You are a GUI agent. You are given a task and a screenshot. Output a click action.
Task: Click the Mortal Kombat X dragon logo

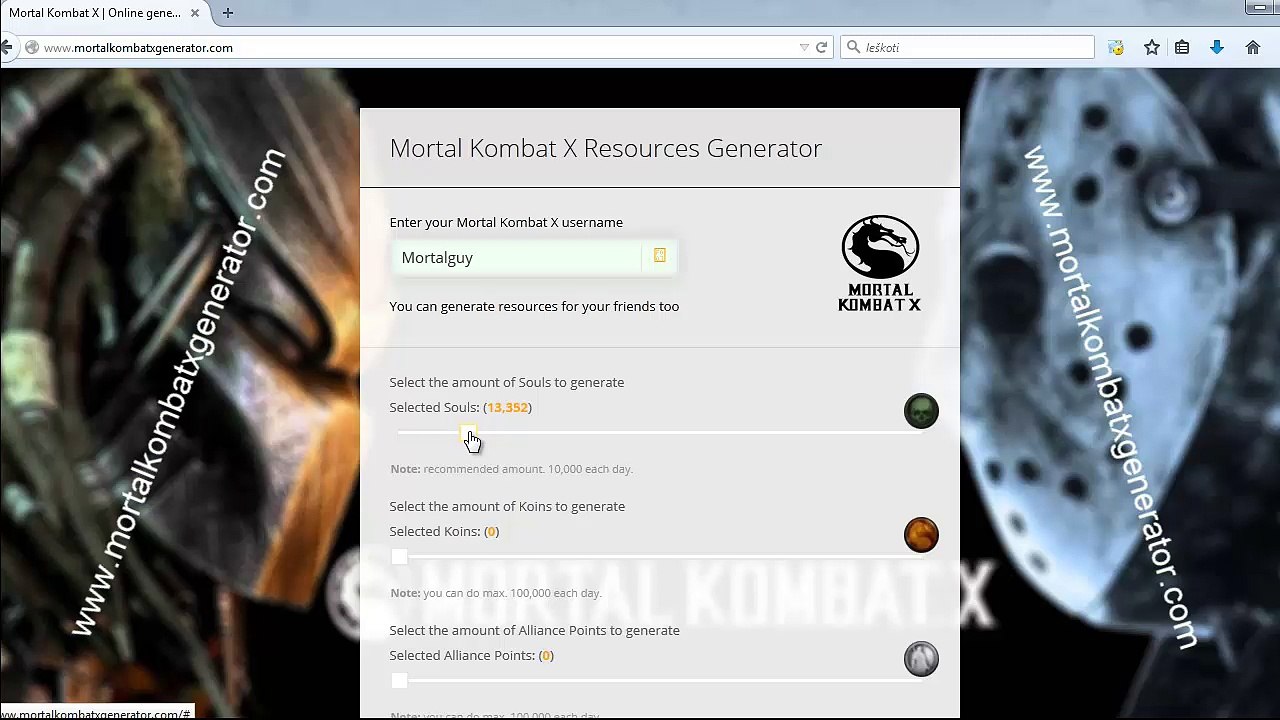[x=880, y=263]
